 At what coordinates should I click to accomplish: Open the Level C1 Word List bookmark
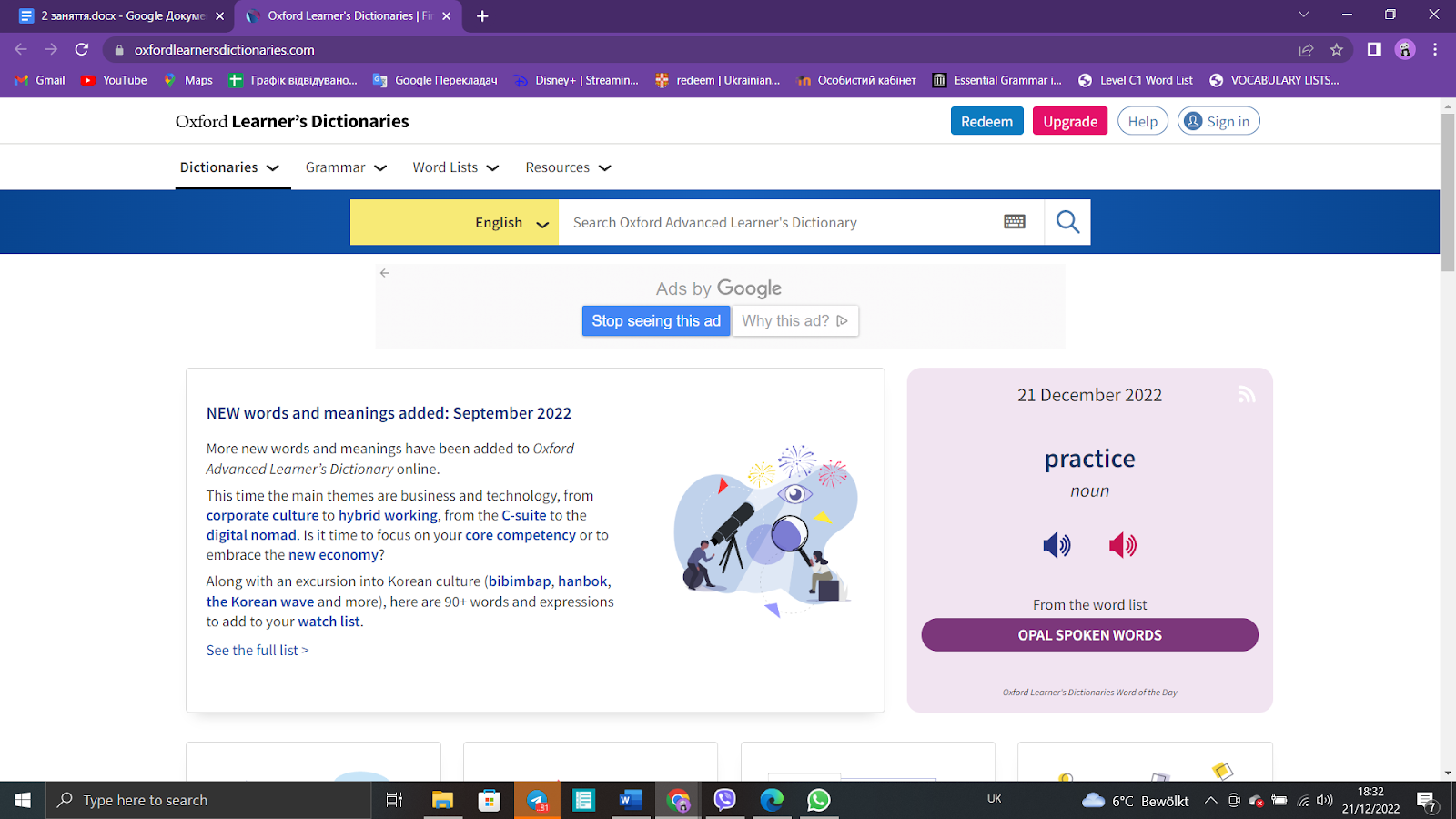pyautogui.click(x=1136, y=80)
